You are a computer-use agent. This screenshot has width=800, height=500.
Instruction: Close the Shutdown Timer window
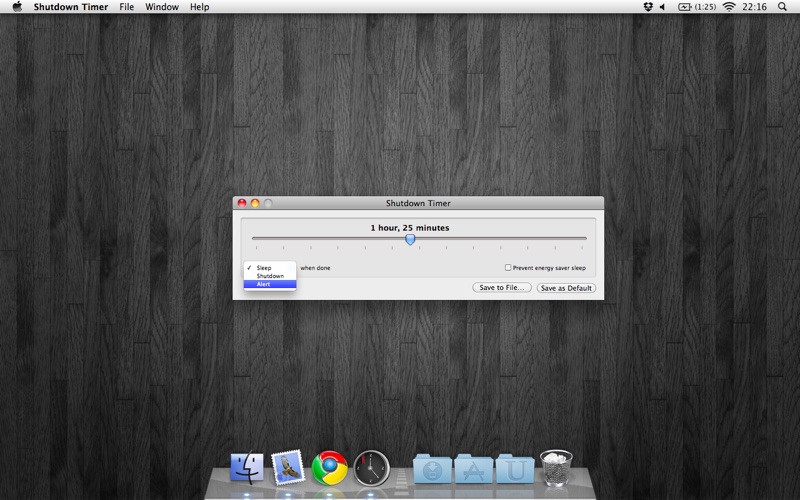point(242,203)
